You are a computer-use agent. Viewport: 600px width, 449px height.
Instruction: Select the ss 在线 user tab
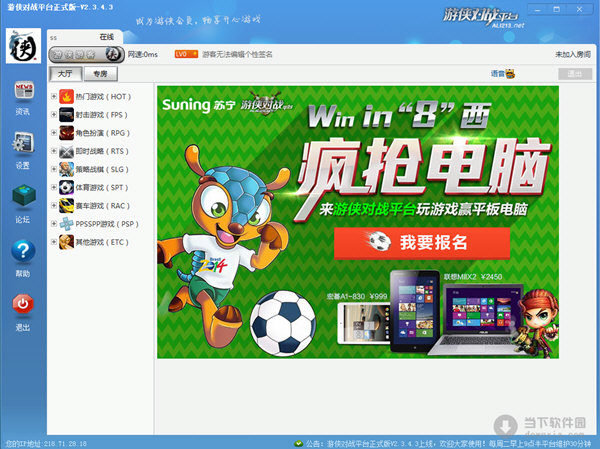(x=85, y=37)
